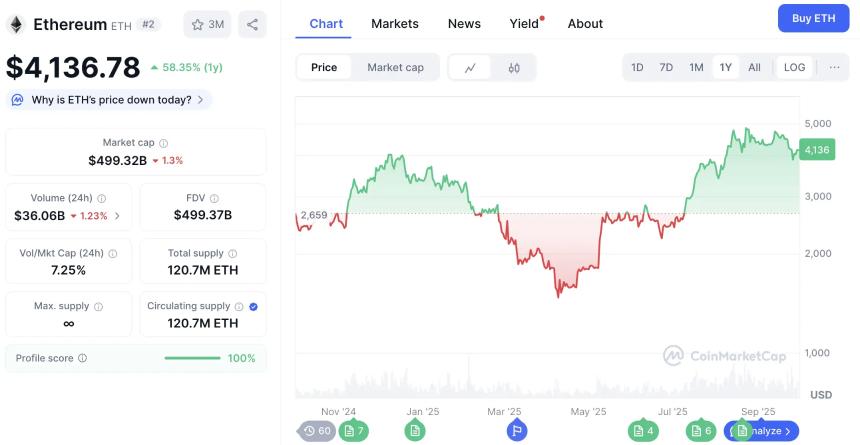Open the history marker showing 60
The width and height of the screenshot is (860, 445).
tap(318, 431)
